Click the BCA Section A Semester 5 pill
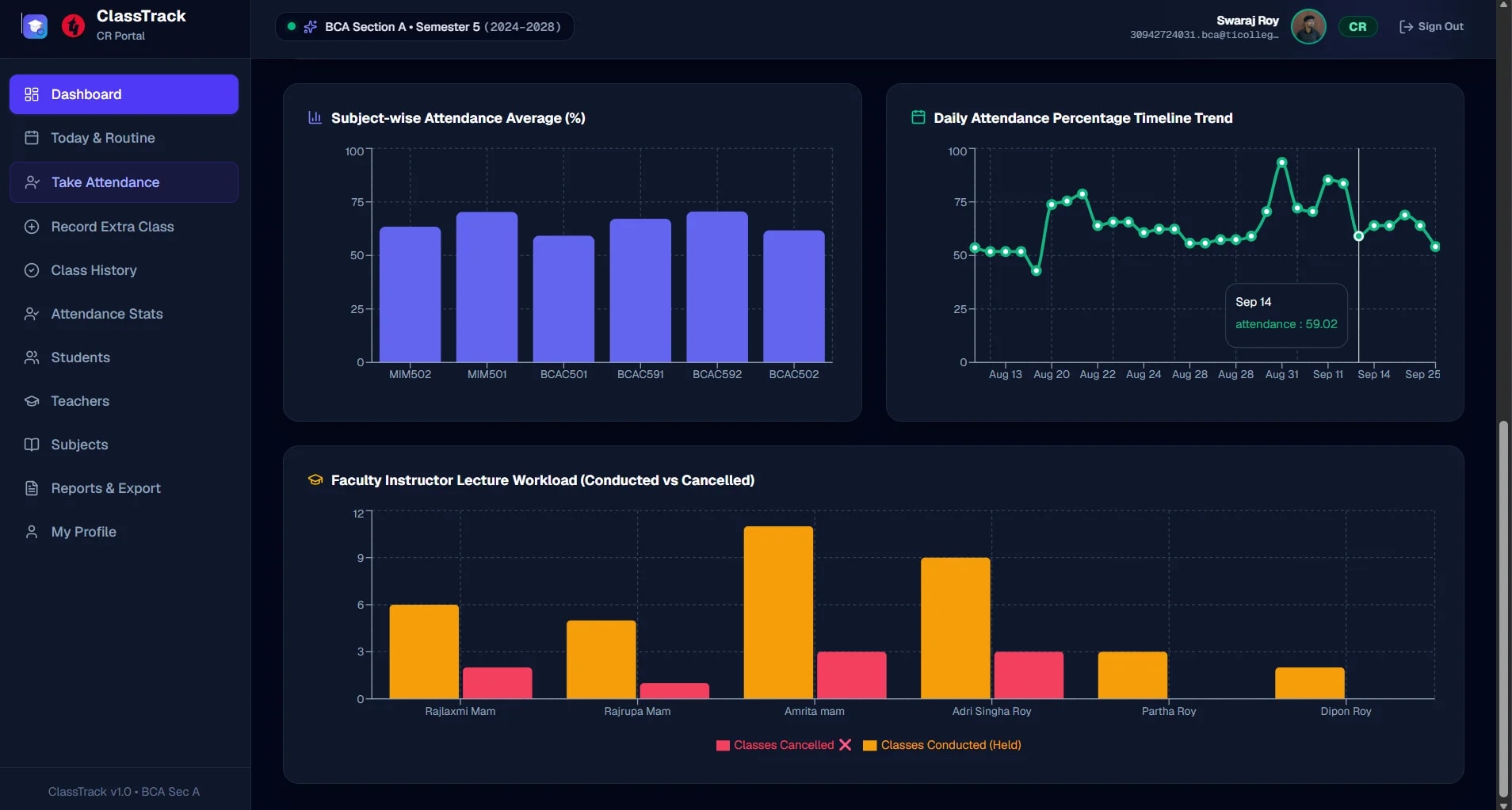Viewport: 1512px width, 810px height. point(425,27)
